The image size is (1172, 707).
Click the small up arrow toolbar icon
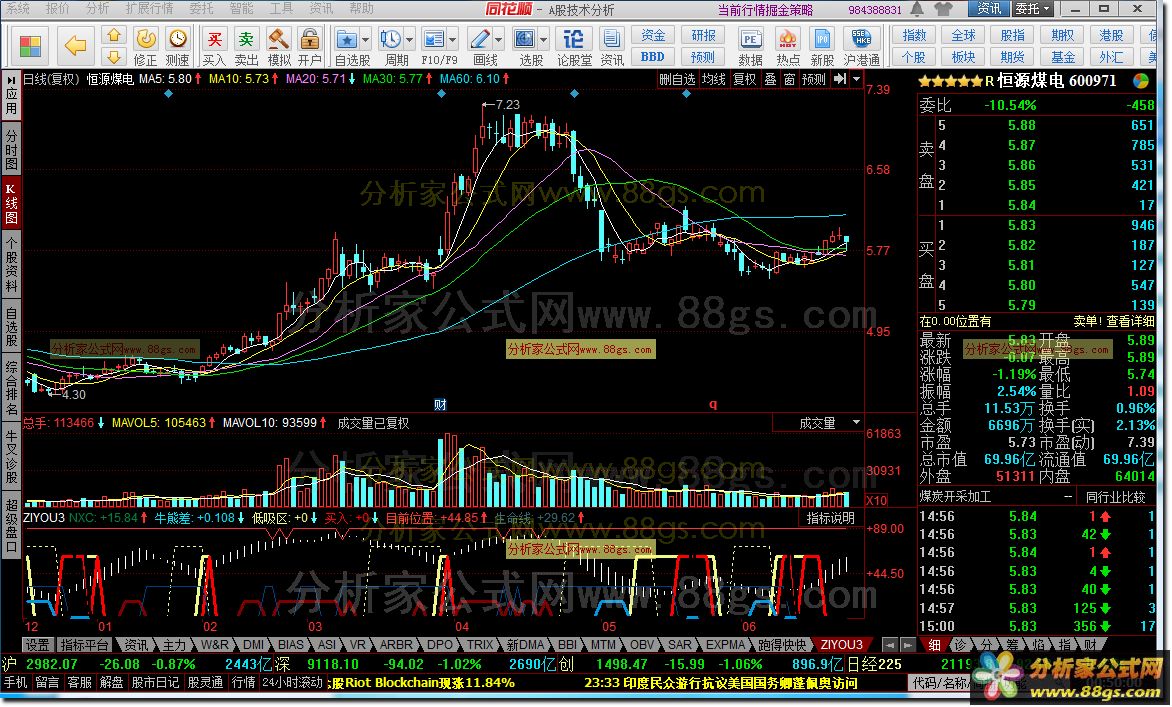coord(114,35)
